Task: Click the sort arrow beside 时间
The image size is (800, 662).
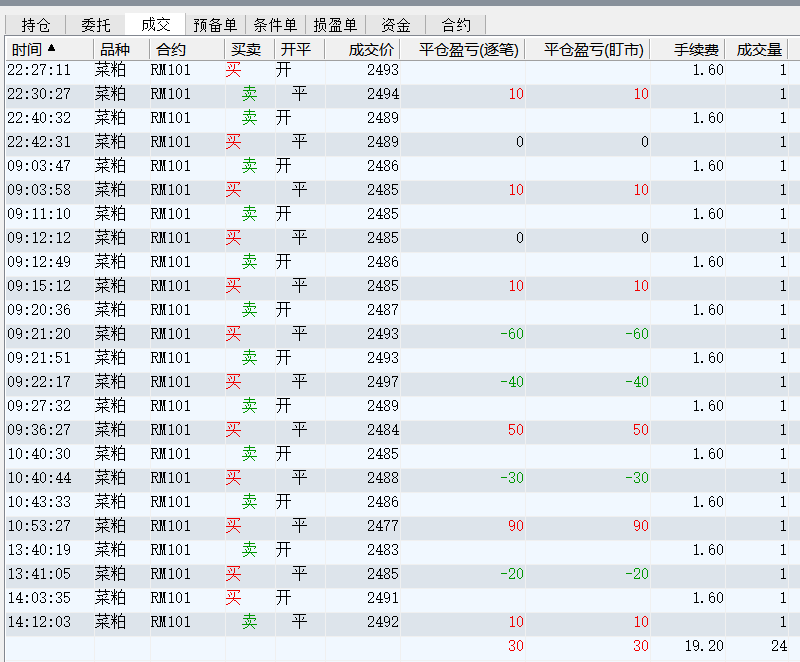Action: [x=51, y=48]
